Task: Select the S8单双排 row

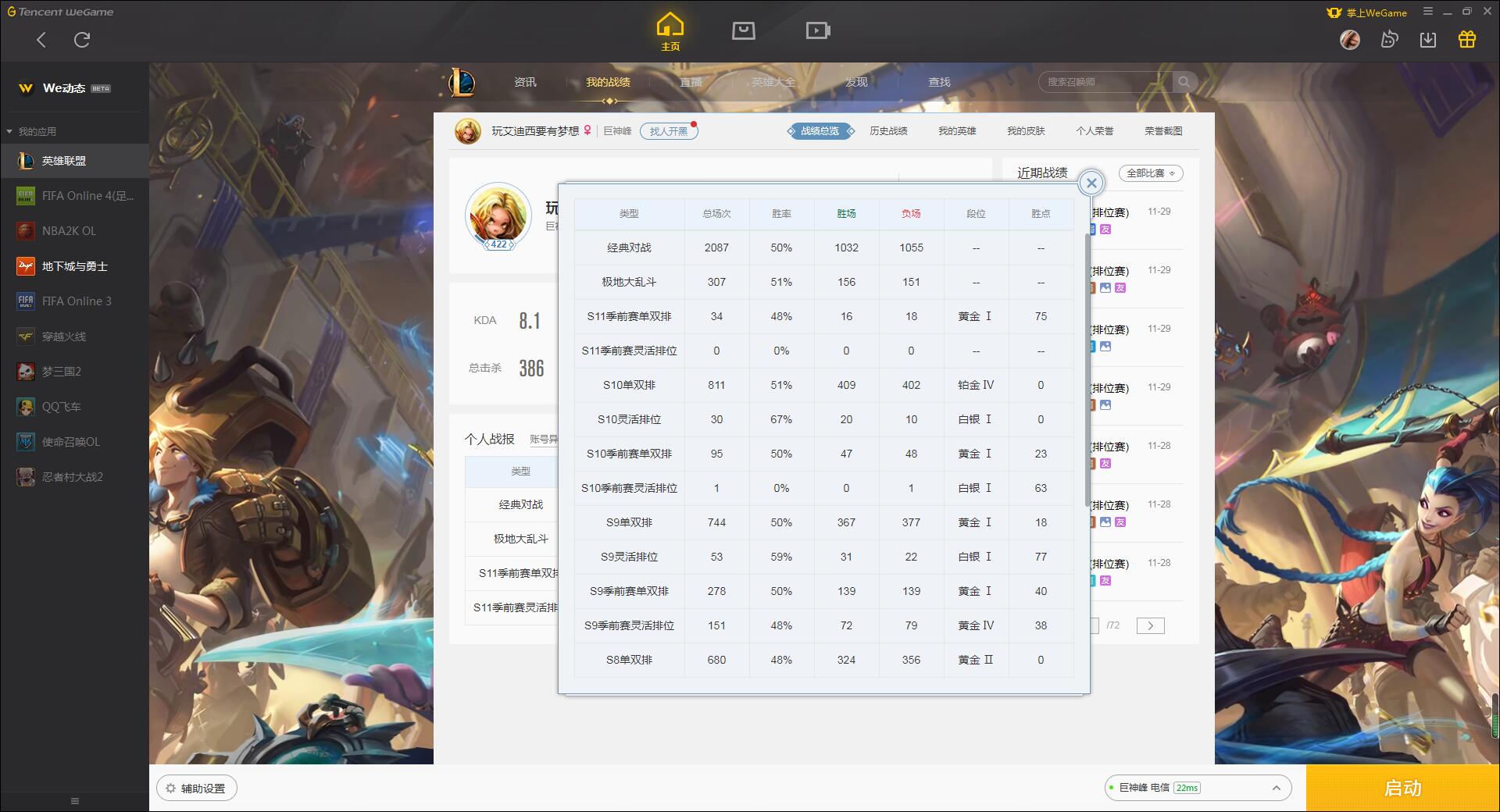Action: coord(824,660)
